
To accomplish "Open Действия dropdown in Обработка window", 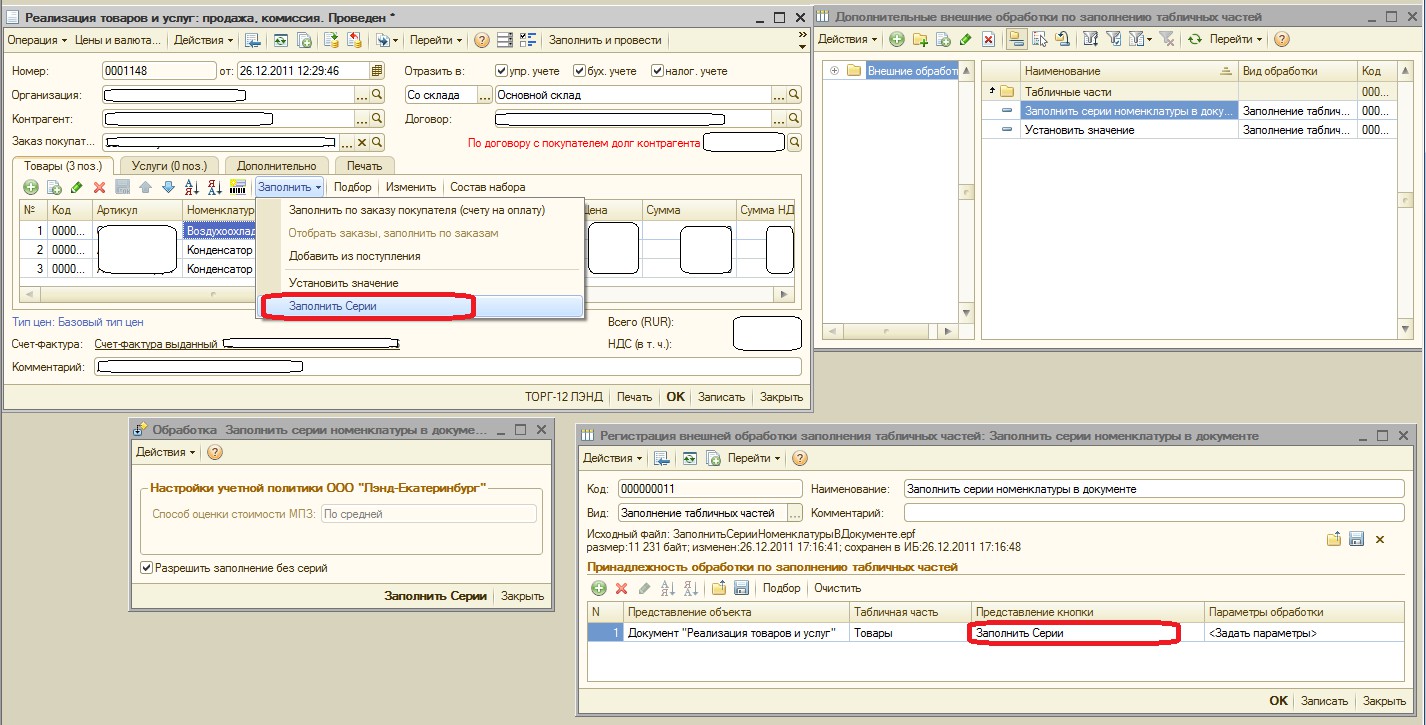I will (166, 452).
